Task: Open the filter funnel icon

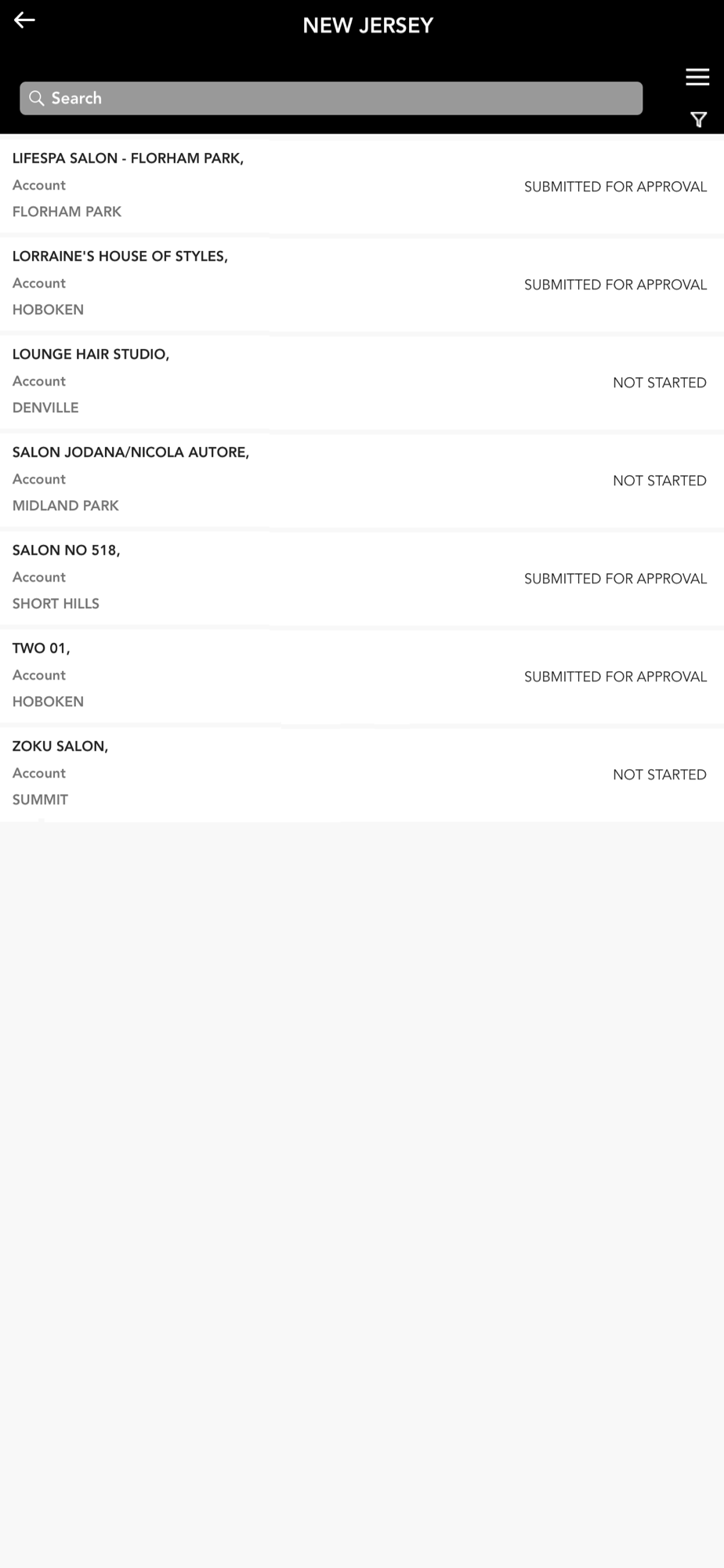Action: [x=698, y=119]
